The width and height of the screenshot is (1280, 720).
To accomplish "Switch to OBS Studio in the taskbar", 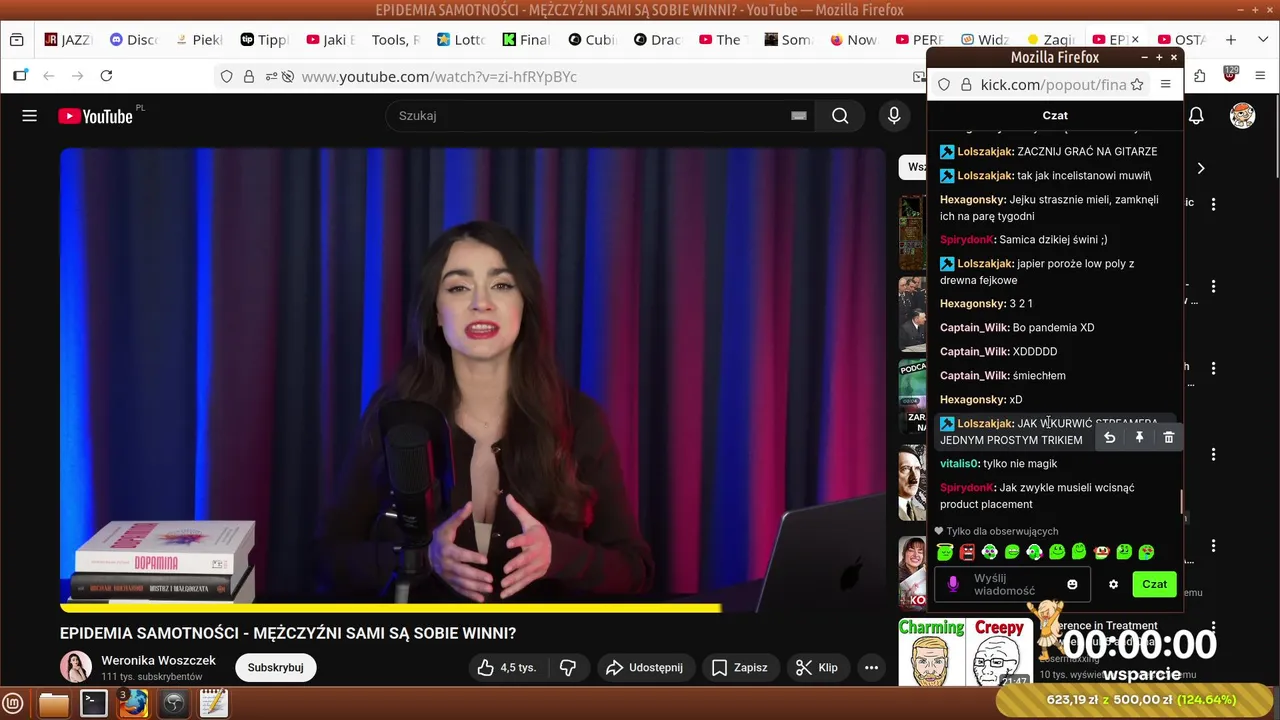I will tap(174, 703).
